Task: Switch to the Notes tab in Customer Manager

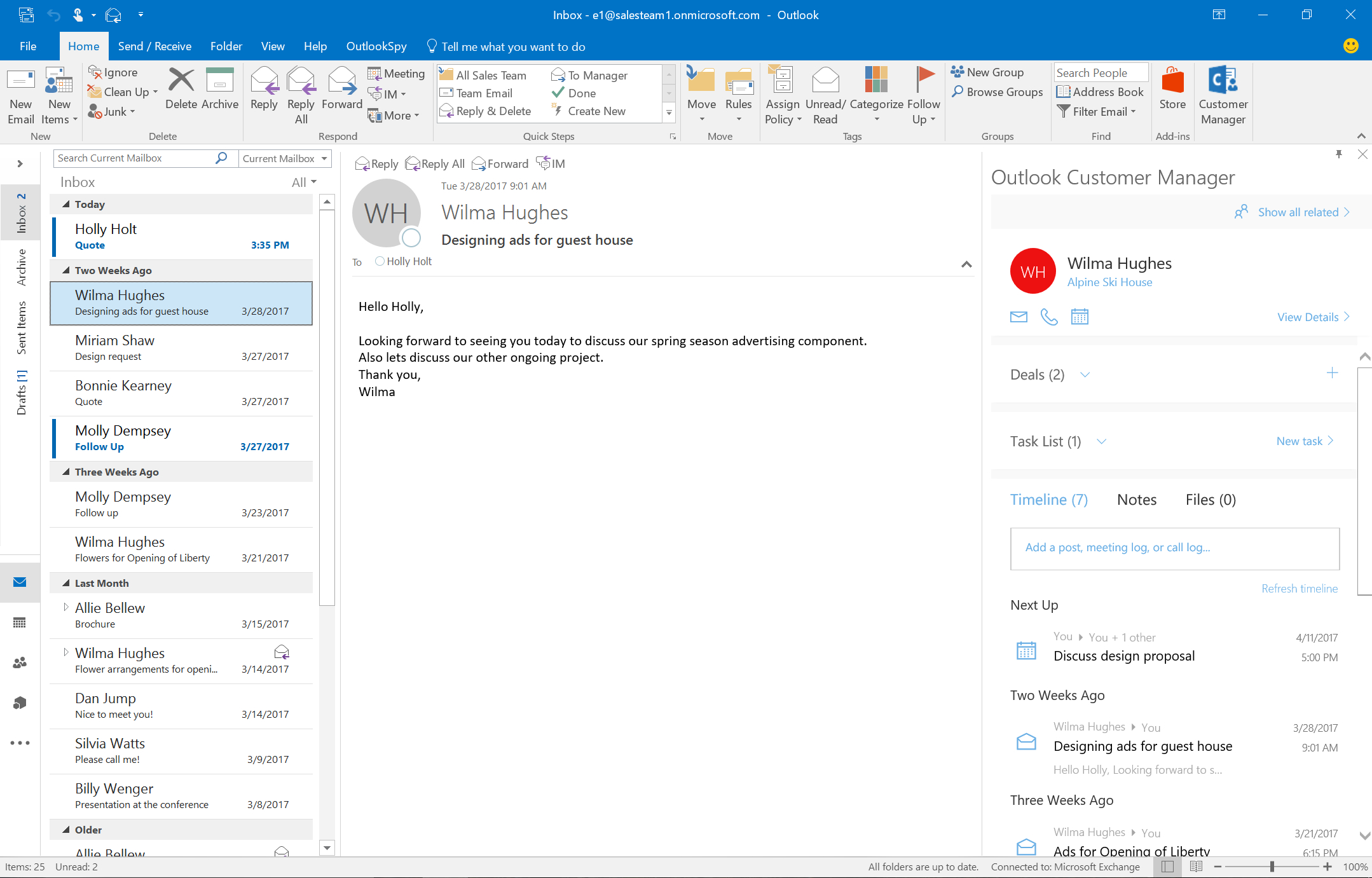Action: click(1136, 499)
